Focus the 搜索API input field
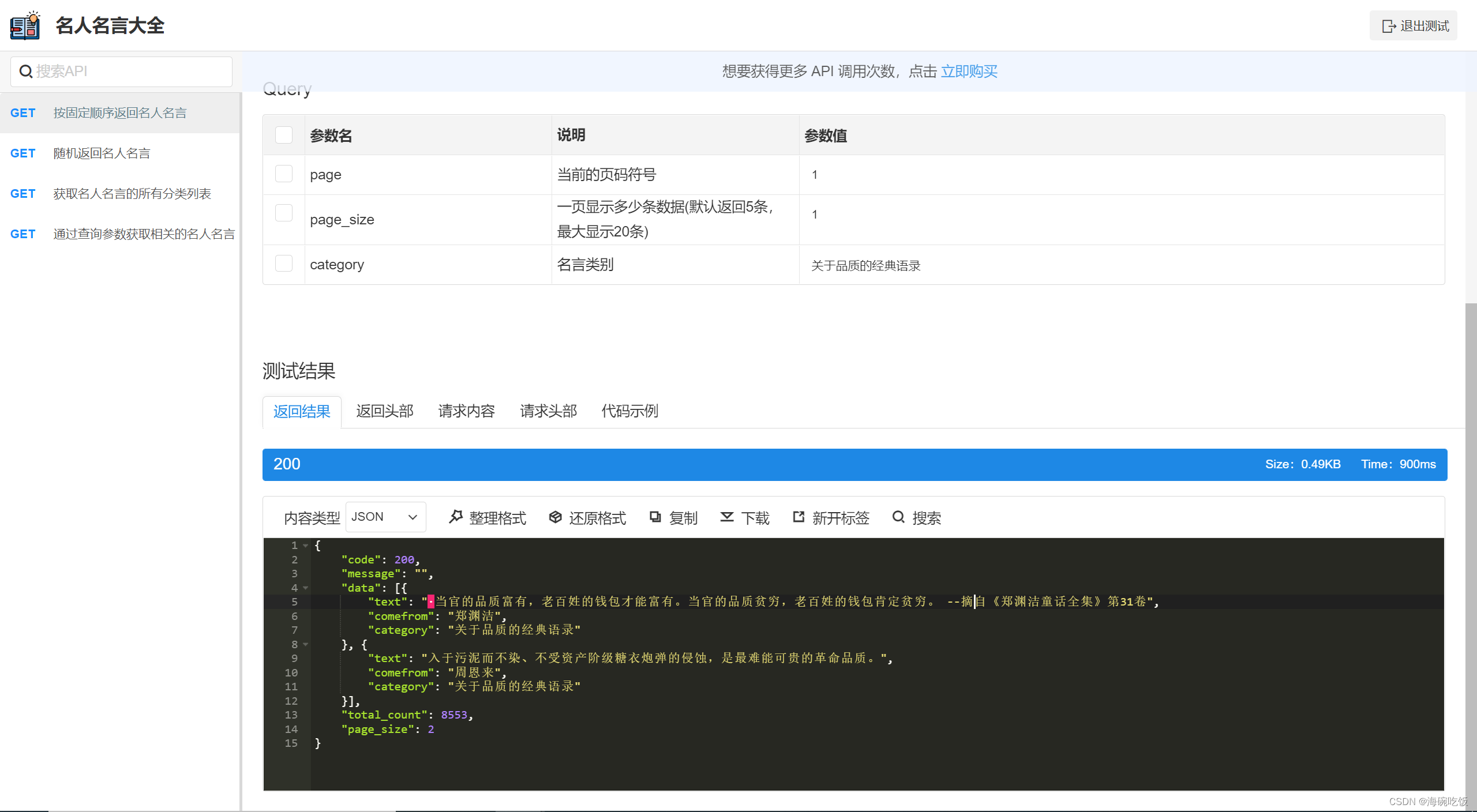Viewport: 1477px width, 812px height. click(x=121, y=72)
